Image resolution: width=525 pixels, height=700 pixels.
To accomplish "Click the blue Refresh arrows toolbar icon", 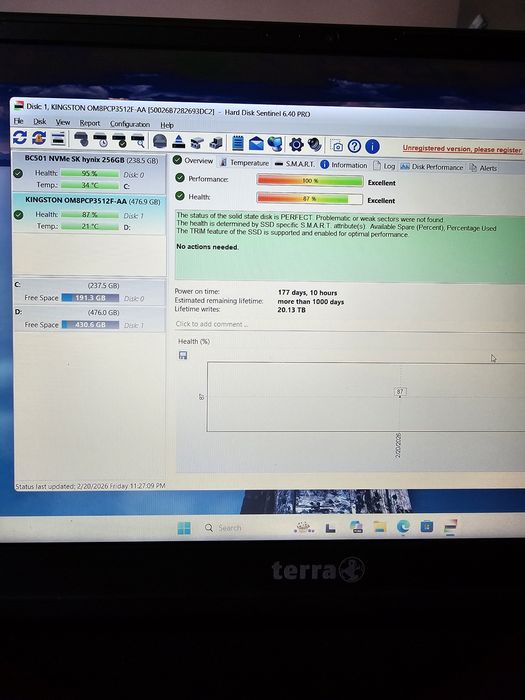I will [x=20, y=138].
